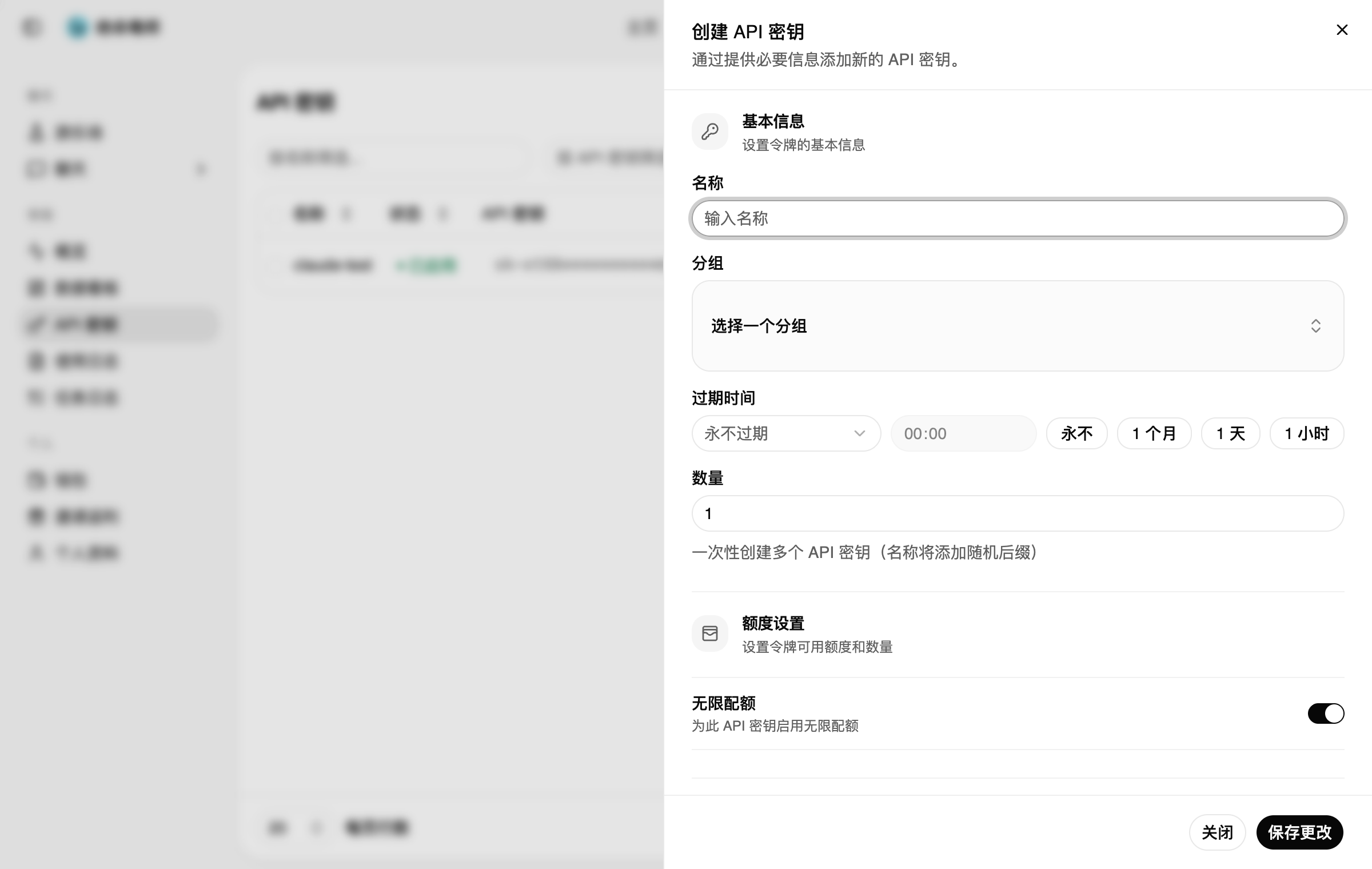1372x869 pixels.
Task: Focus the 输入名称 name field
Action: coord(1018,218)
